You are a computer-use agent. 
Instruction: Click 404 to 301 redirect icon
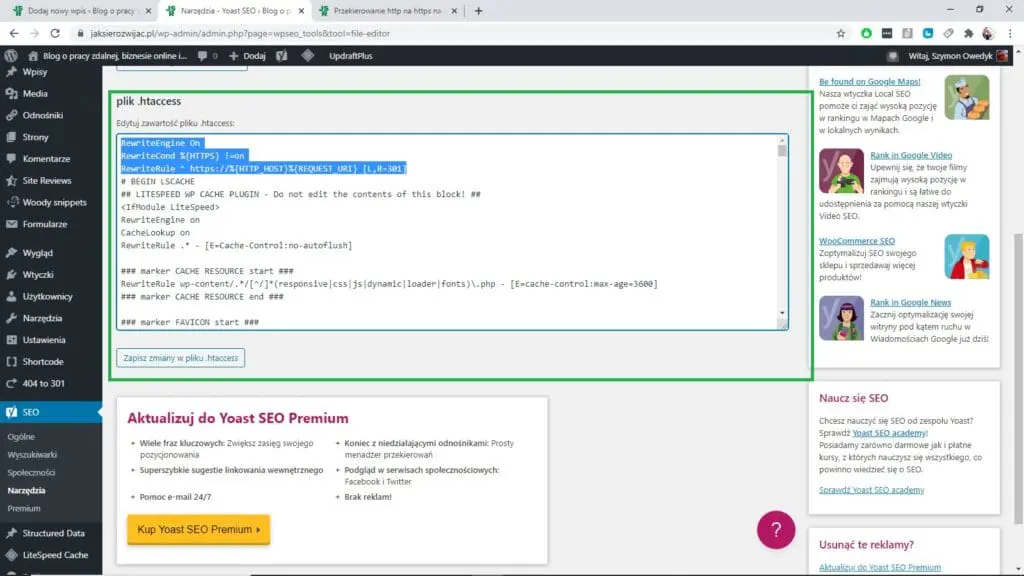coord(11,383)
